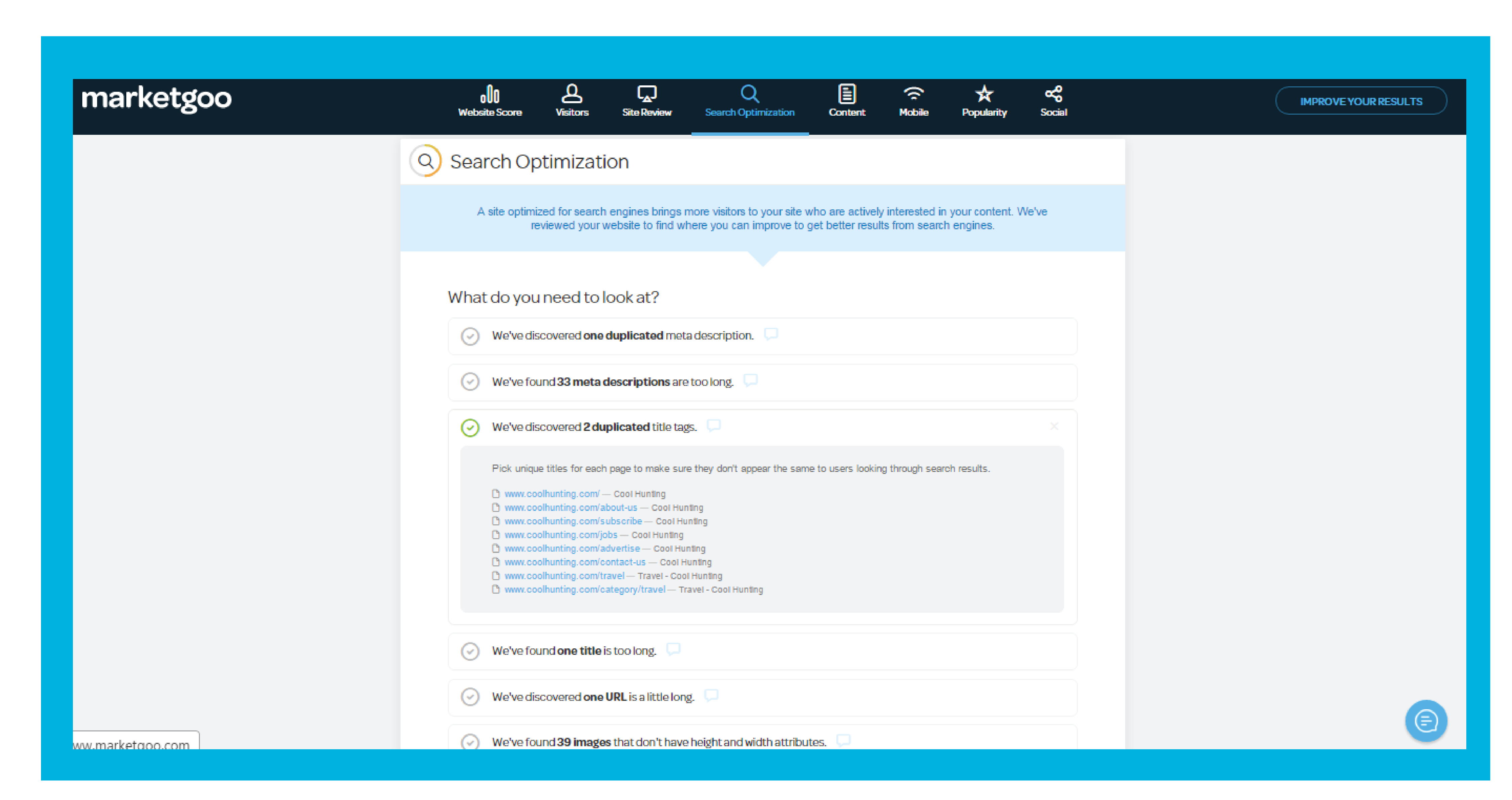
Task: Click page icon beside contact-us URL
Action: coord(495,562)
